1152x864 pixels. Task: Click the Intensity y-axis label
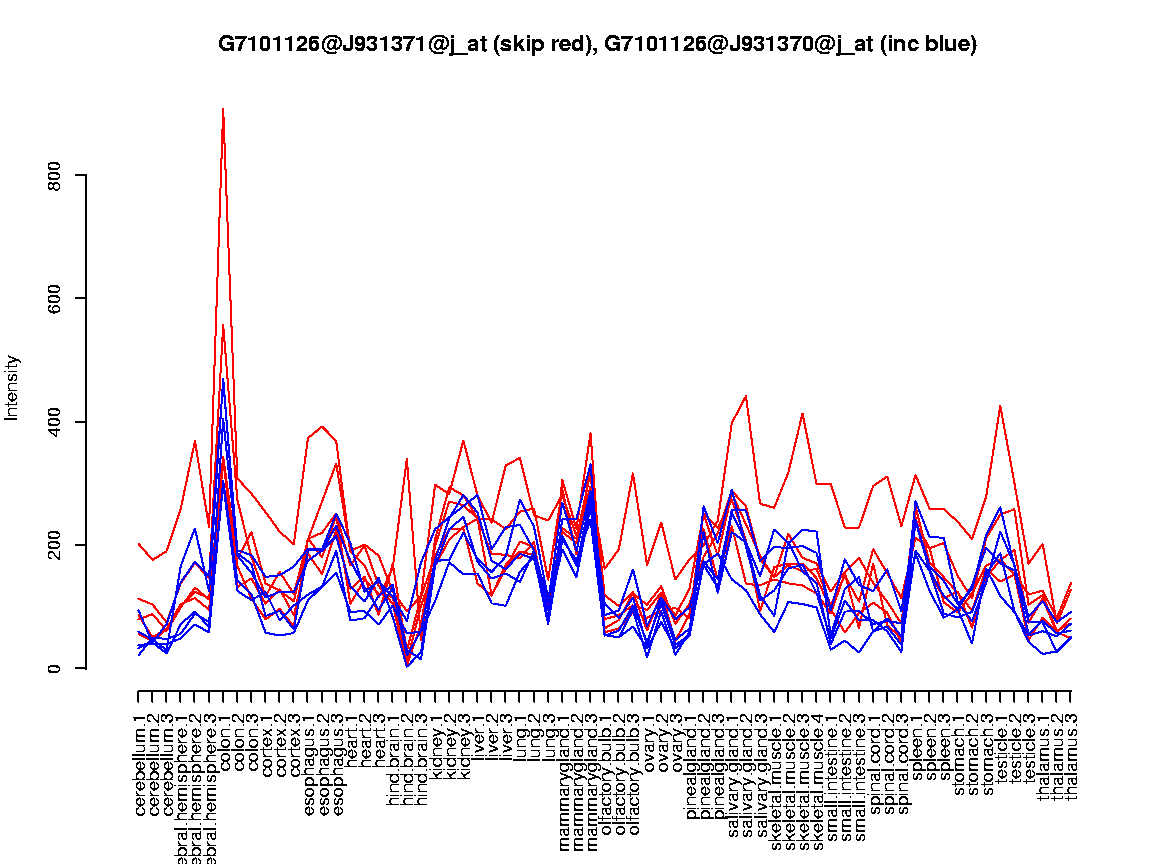tap(13, 386)
